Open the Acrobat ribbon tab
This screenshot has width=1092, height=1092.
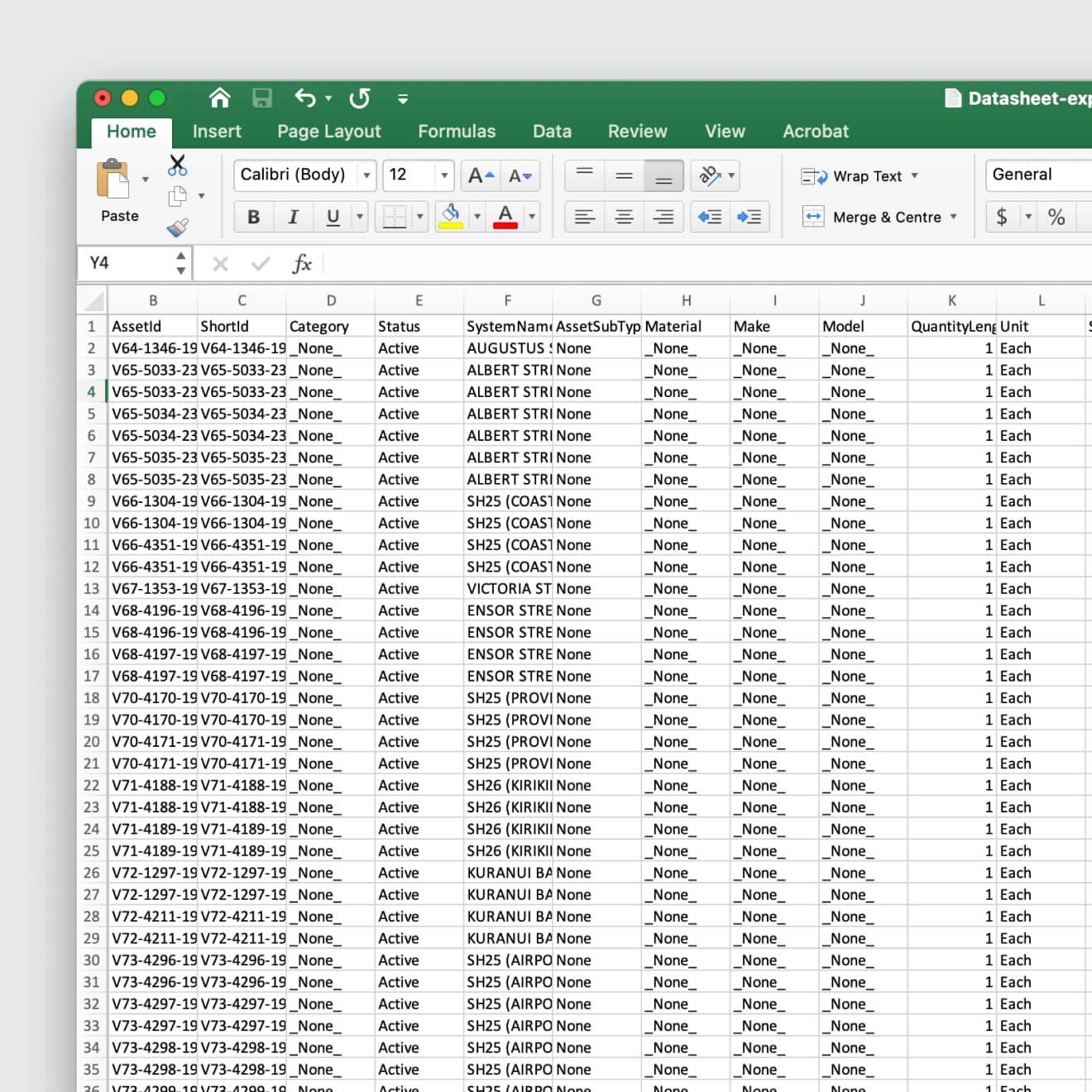[816, 132]
